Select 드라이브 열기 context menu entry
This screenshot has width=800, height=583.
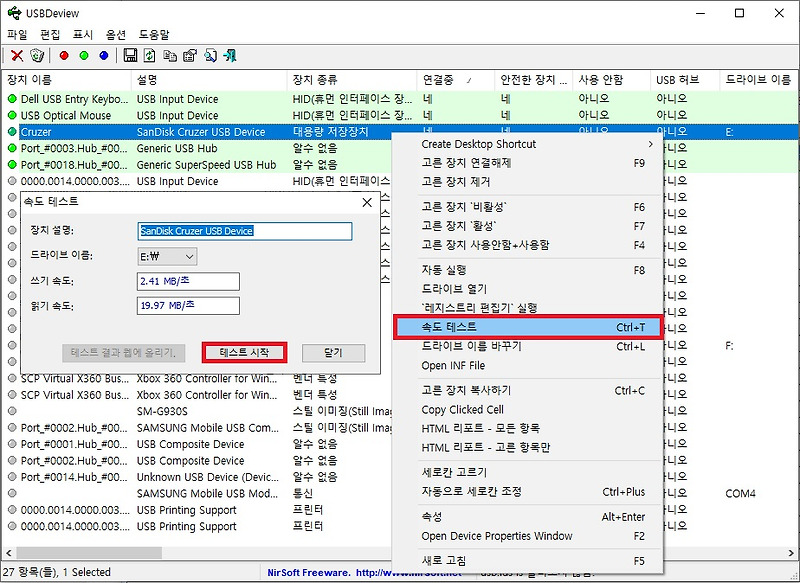coord(528,289)
